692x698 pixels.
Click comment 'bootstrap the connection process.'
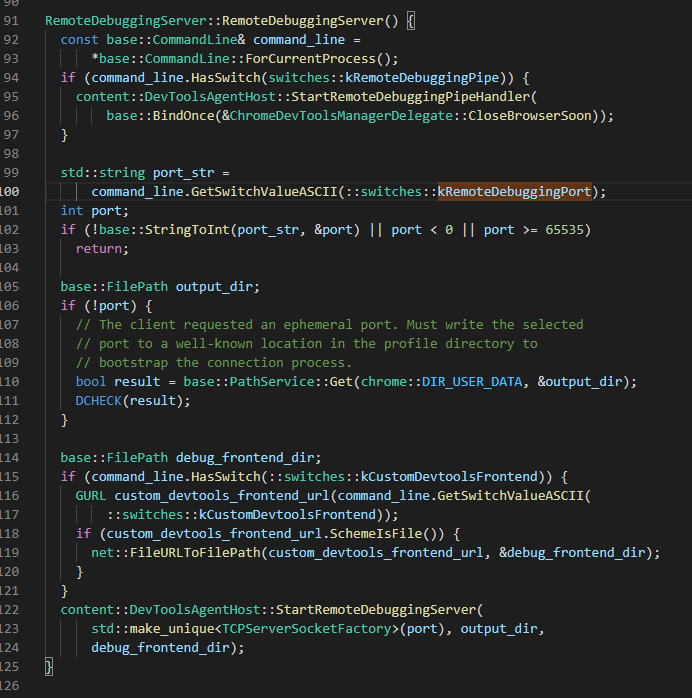tap(226, 363)
